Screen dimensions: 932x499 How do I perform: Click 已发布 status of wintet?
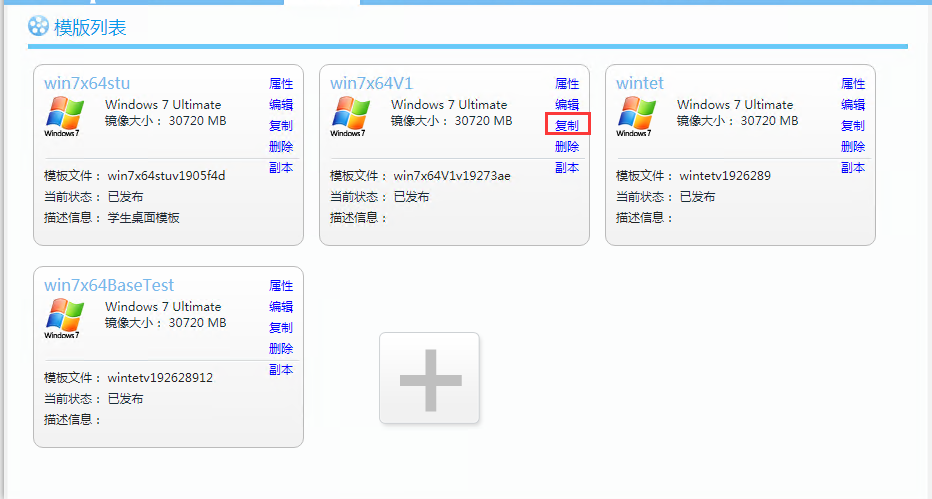click(697, 197)
